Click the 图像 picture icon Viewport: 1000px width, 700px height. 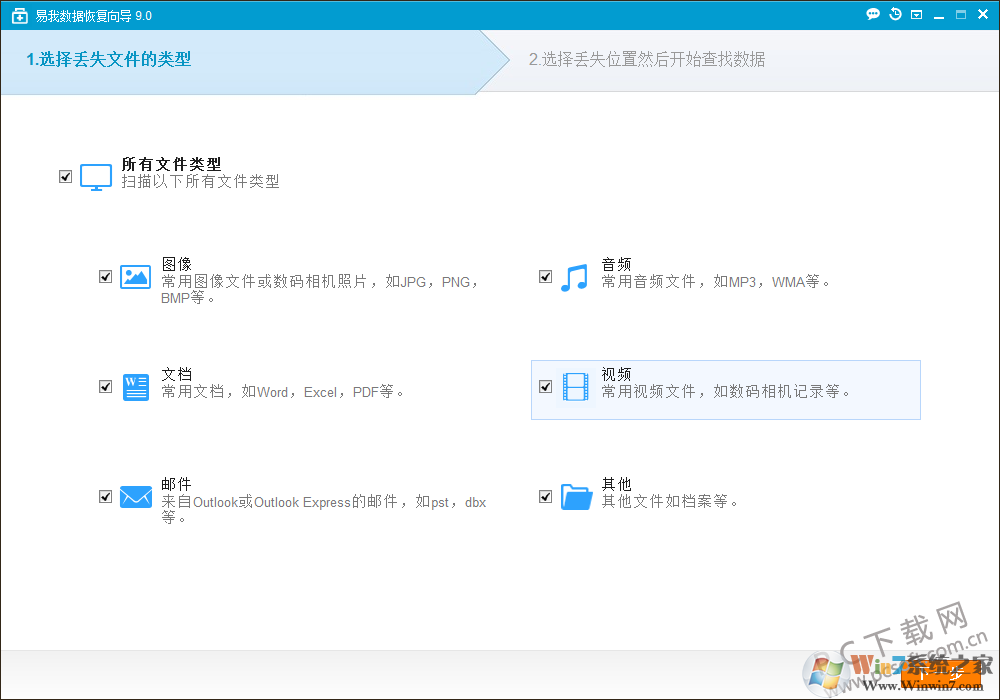135,277
